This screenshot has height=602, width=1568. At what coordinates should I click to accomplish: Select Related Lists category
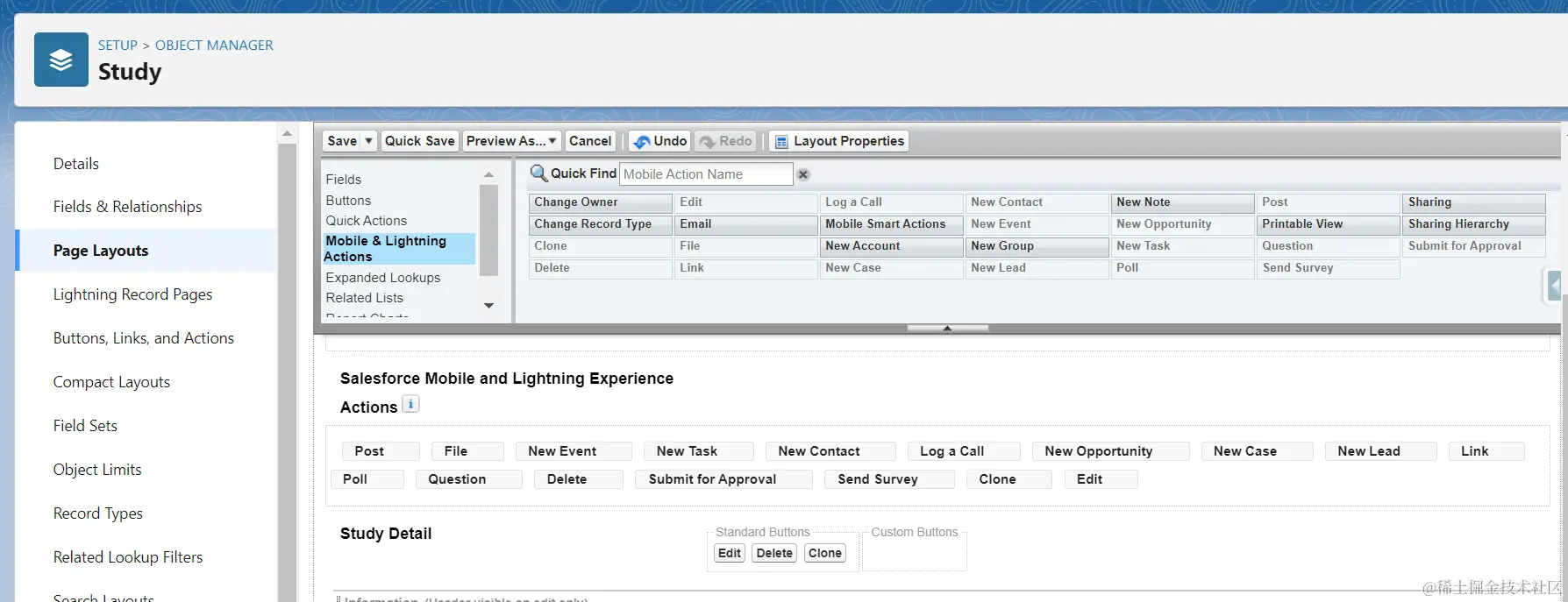[365, 298]
